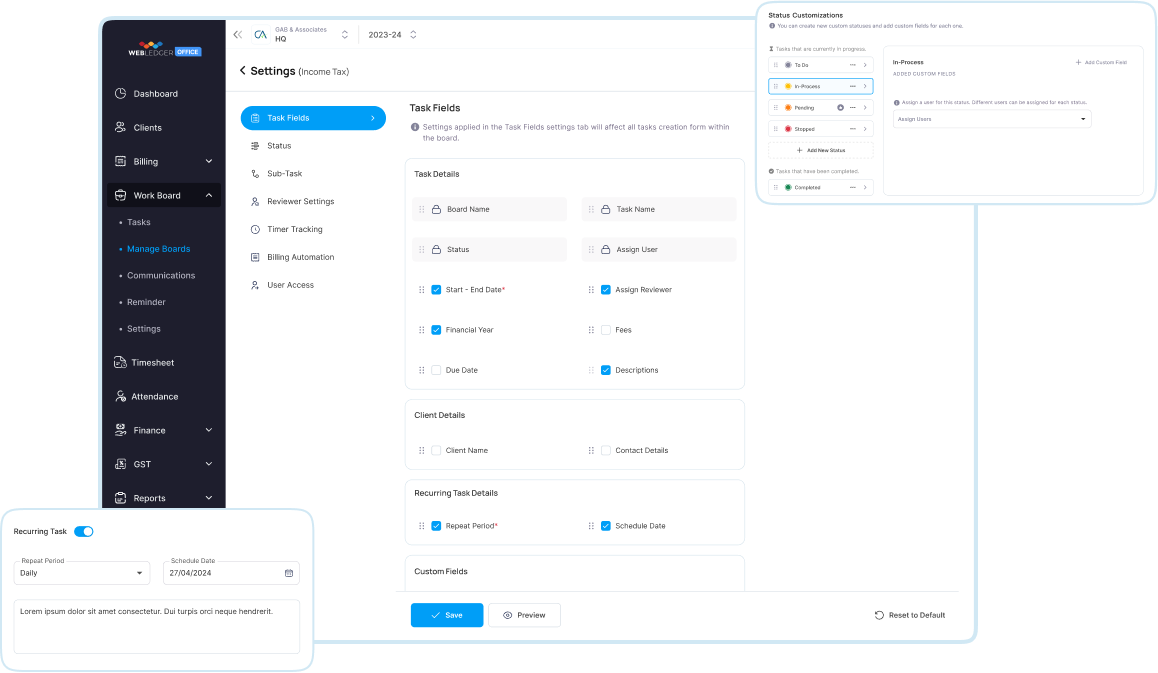Click the Schedule Date field showing 27/04/2024
Viewport: 1158px width, 673px height.
click(231, 573)
